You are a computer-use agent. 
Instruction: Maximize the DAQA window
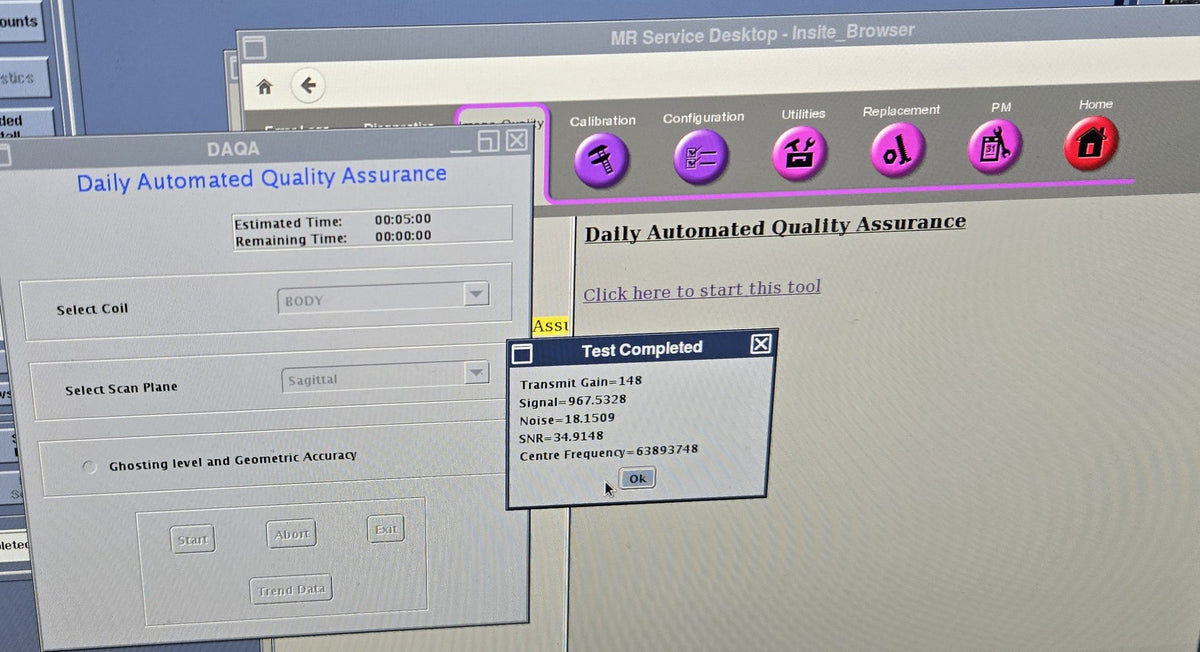click(489, 142)
